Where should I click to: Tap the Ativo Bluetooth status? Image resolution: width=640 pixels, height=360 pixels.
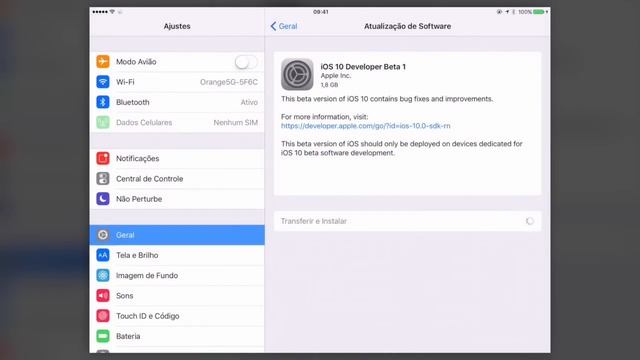pyautogui.click(x=249, y=102)
